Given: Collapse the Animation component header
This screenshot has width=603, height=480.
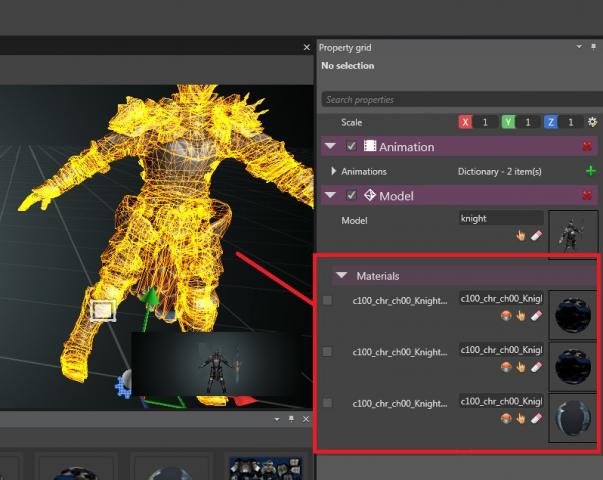Looking at the screenshot, I should click(331, 146).
